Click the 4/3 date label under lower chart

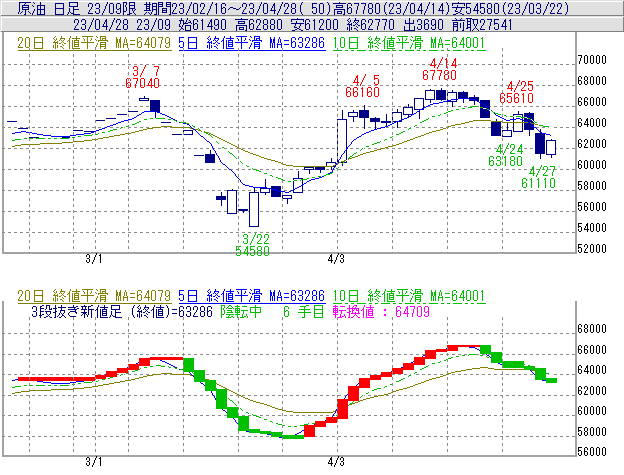tap(336, 462)
